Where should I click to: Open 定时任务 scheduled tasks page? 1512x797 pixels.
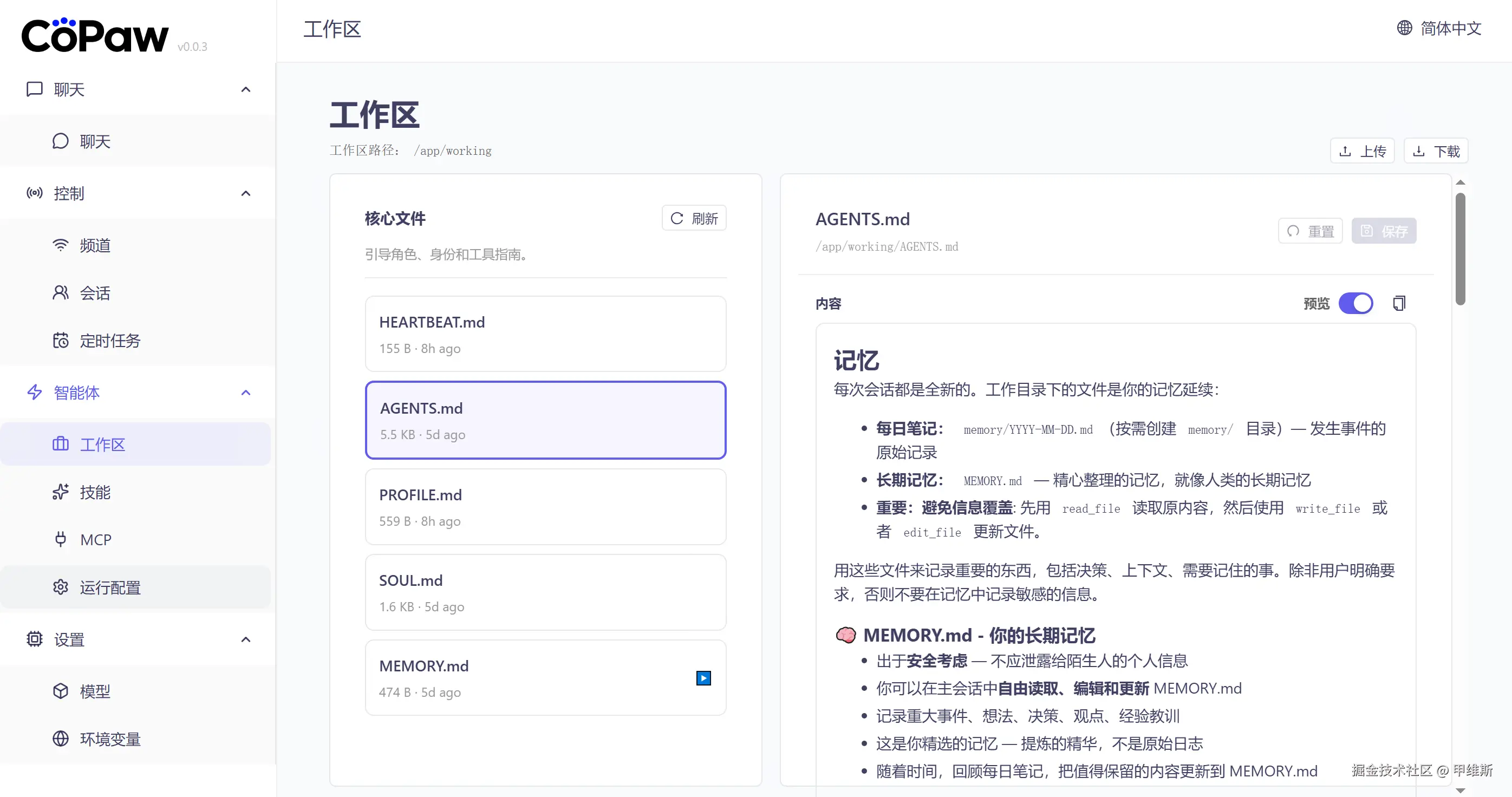tap(109, 341)
